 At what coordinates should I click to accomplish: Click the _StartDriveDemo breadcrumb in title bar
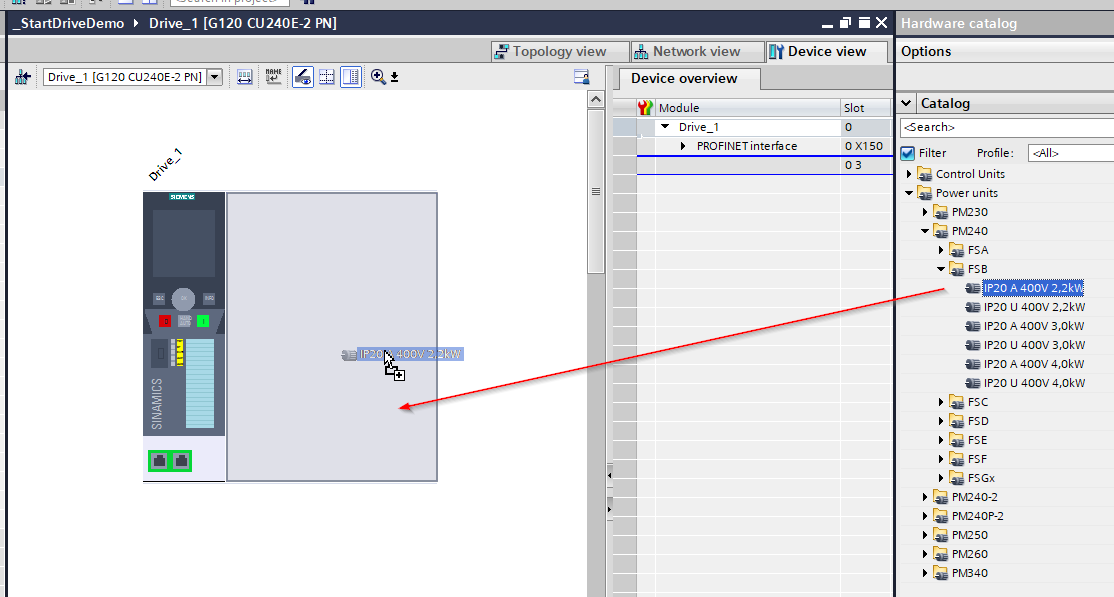[67, 23]
